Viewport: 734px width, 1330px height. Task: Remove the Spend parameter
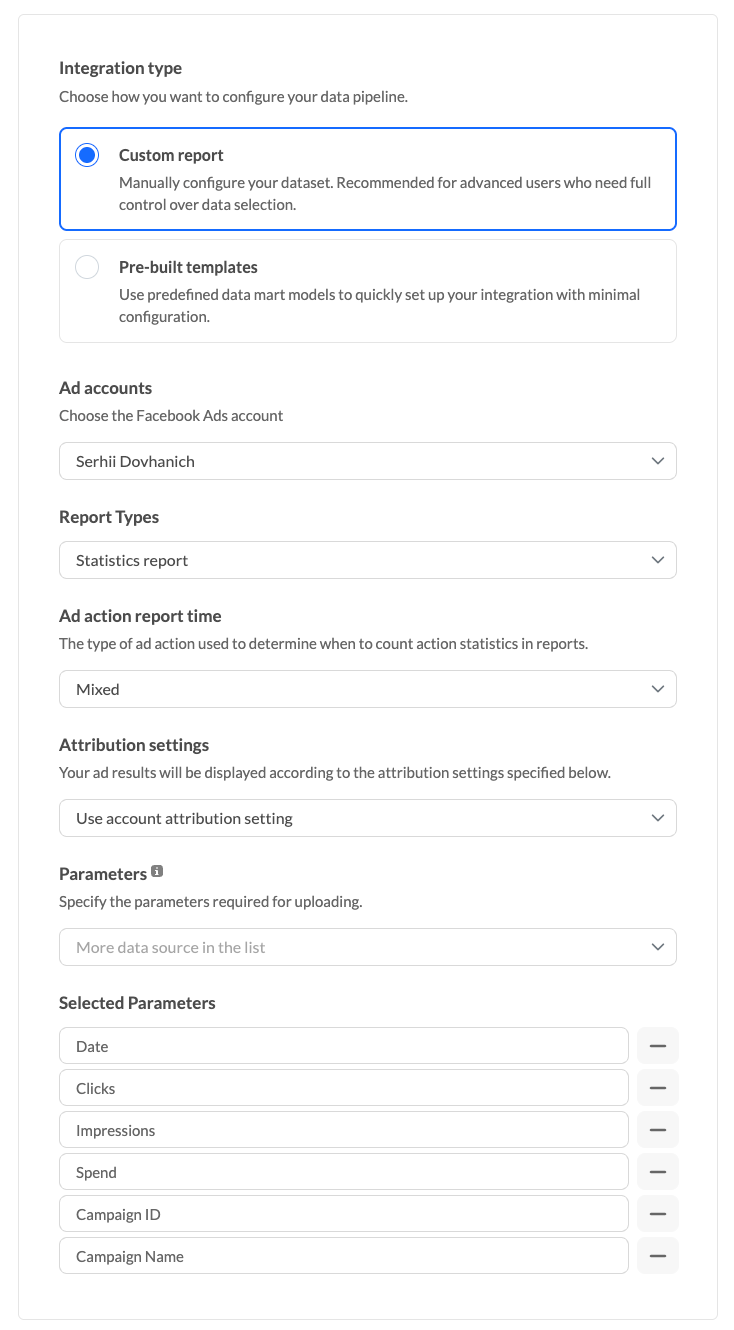pos(657,1171)
